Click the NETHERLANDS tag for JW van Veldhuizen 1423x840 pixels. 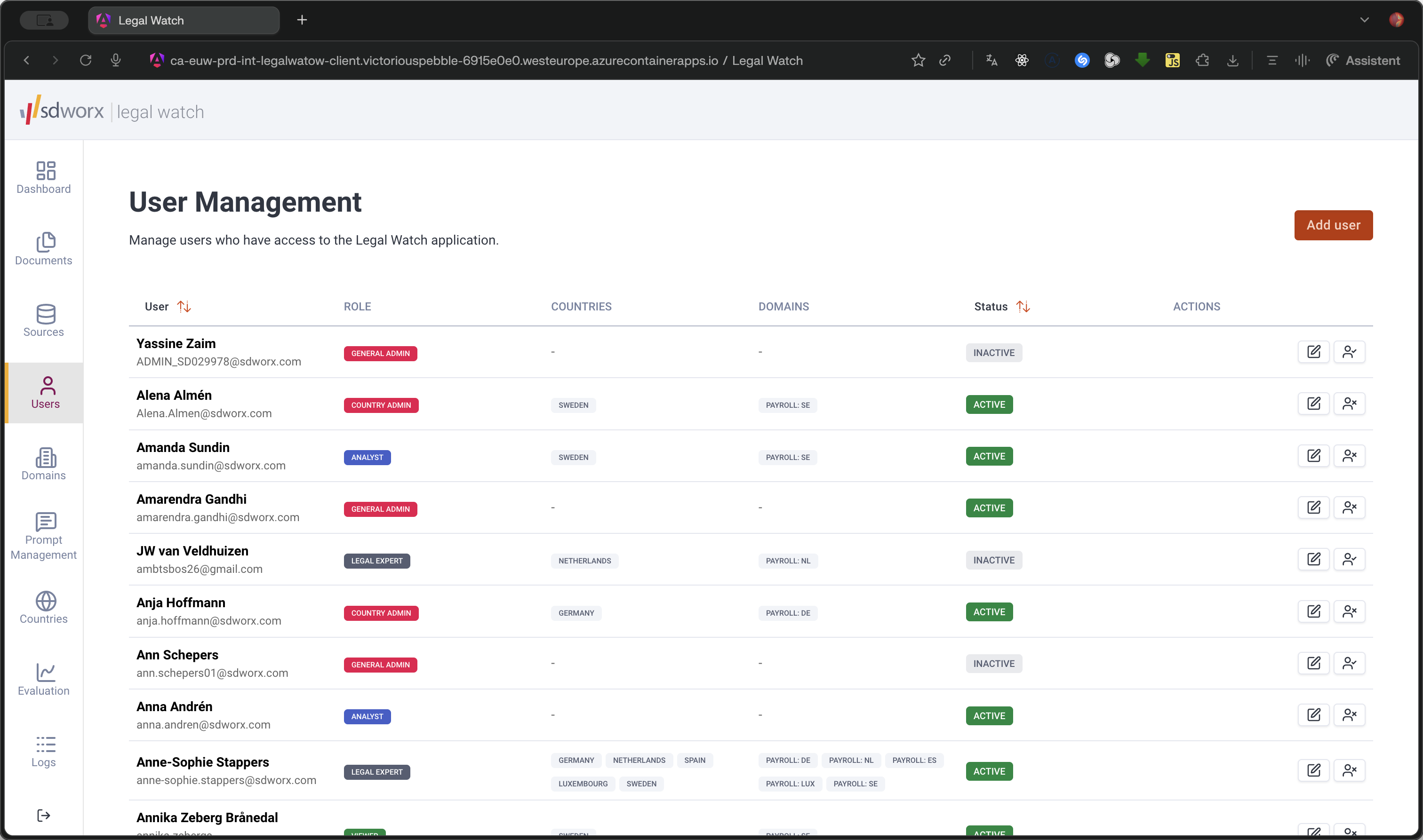point(584,561)
